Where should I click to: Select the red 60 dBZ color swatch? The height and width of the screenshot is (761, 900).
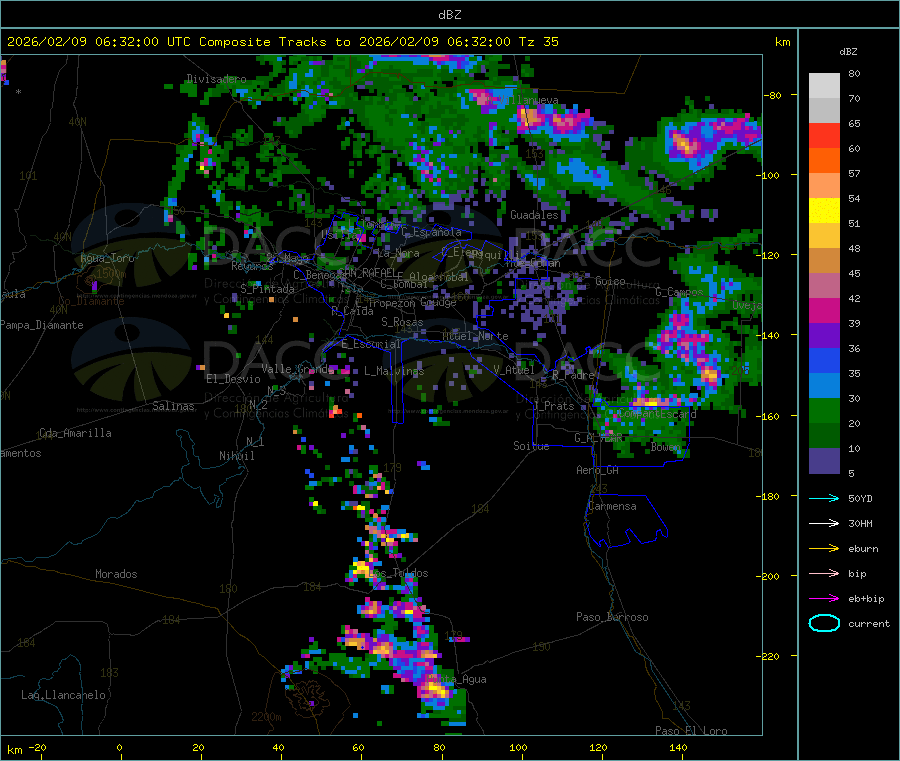point(824,135)
